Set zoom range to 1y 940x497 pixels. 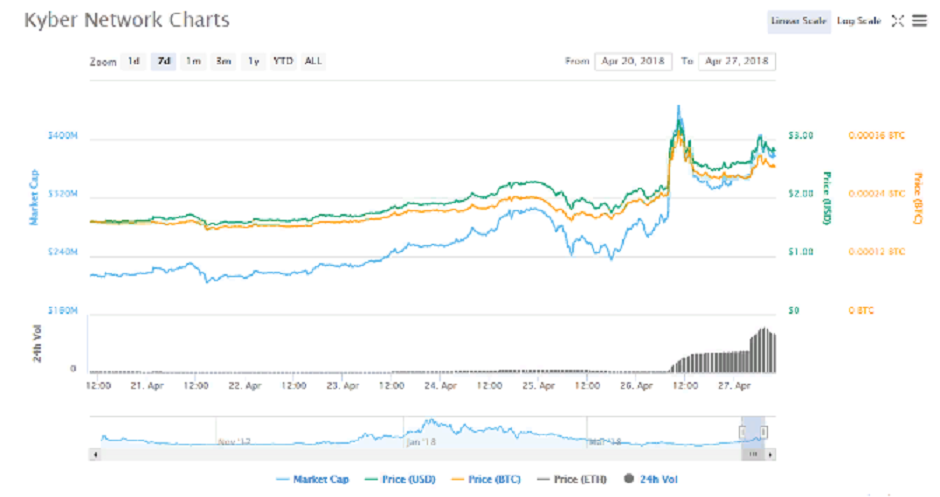254,61
